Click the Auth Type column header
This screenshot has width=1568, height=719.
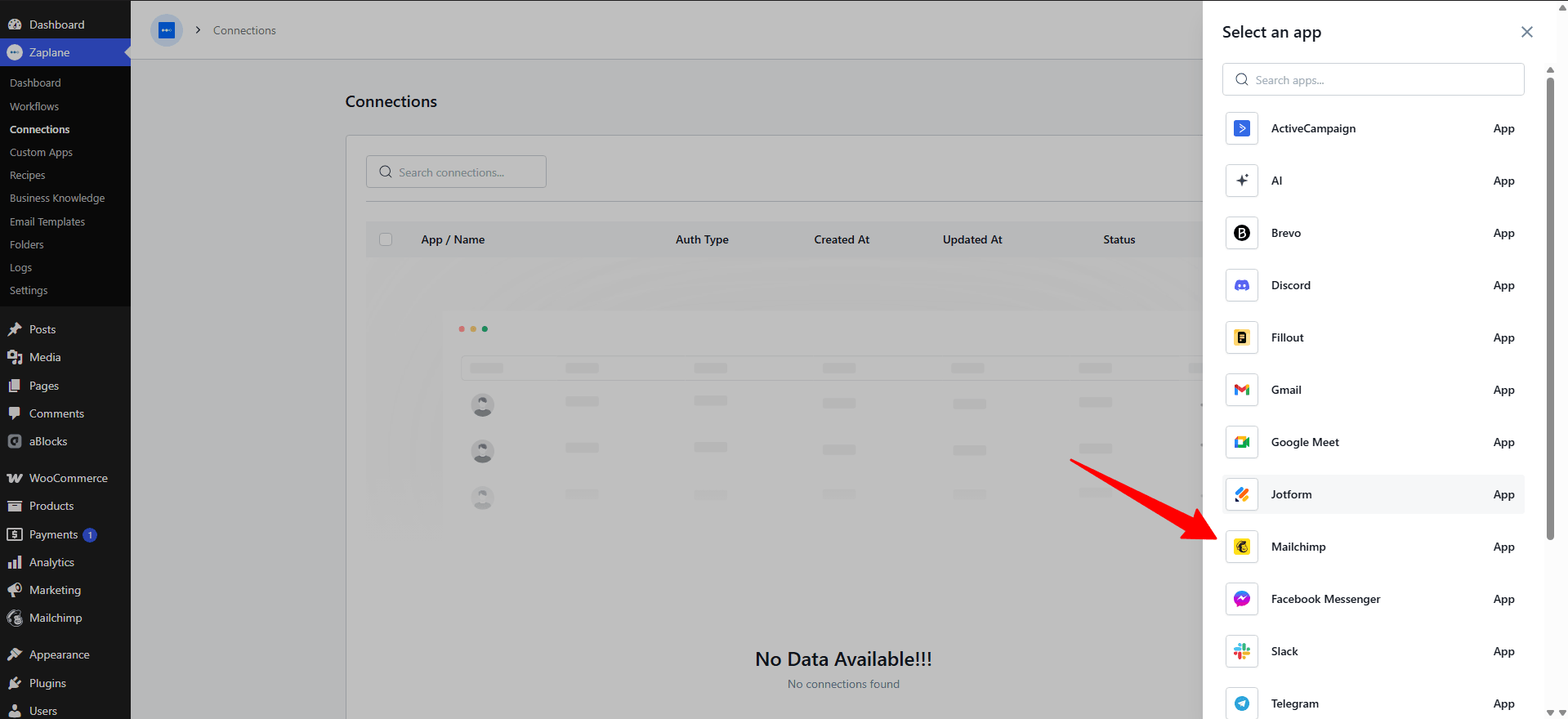point(702,239)
